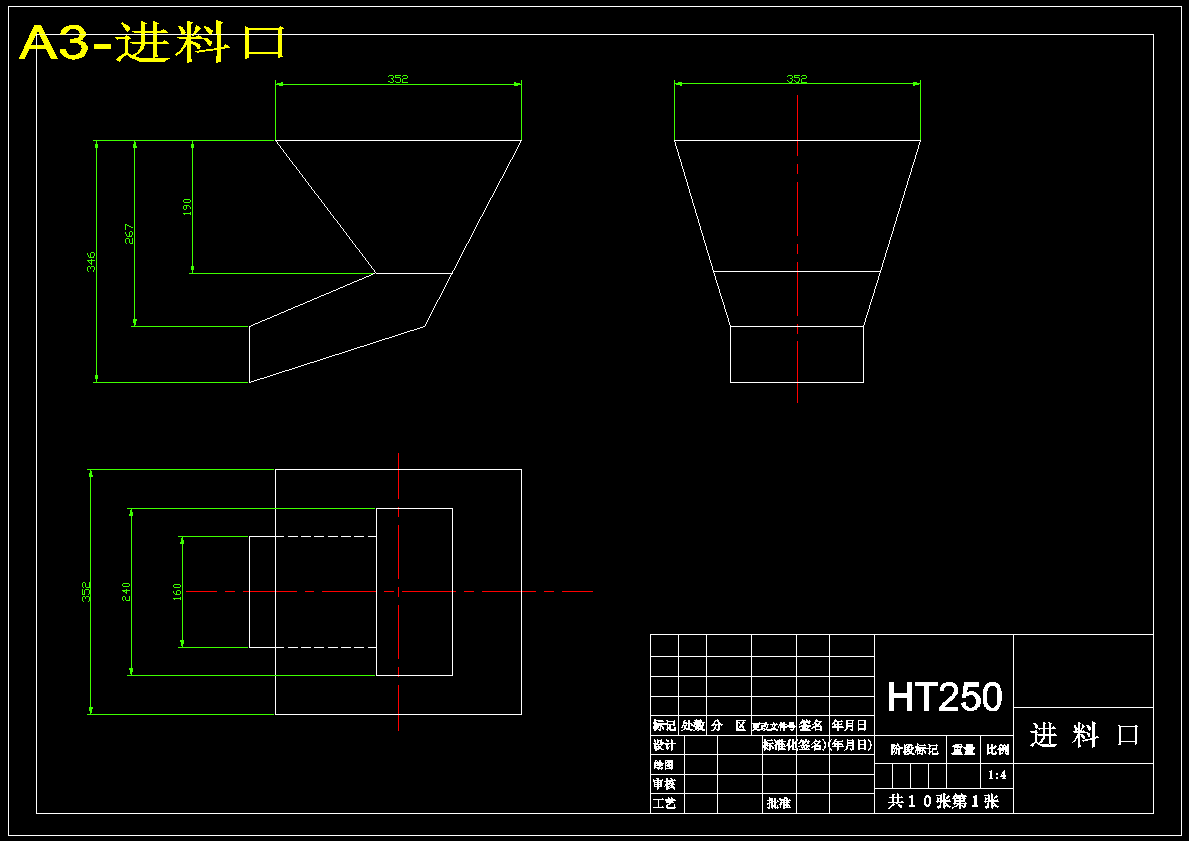
Task: Click the '标准化' label
Action: (780, 745)
